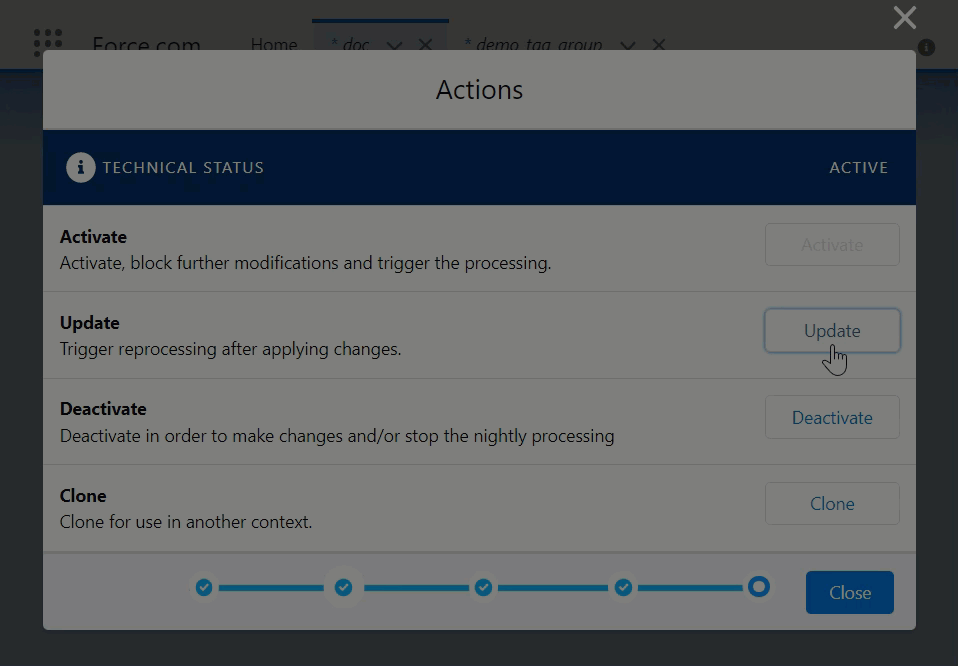958x666 pixels.
Task: Click the Clone button
Action: (x=831, y=504)
